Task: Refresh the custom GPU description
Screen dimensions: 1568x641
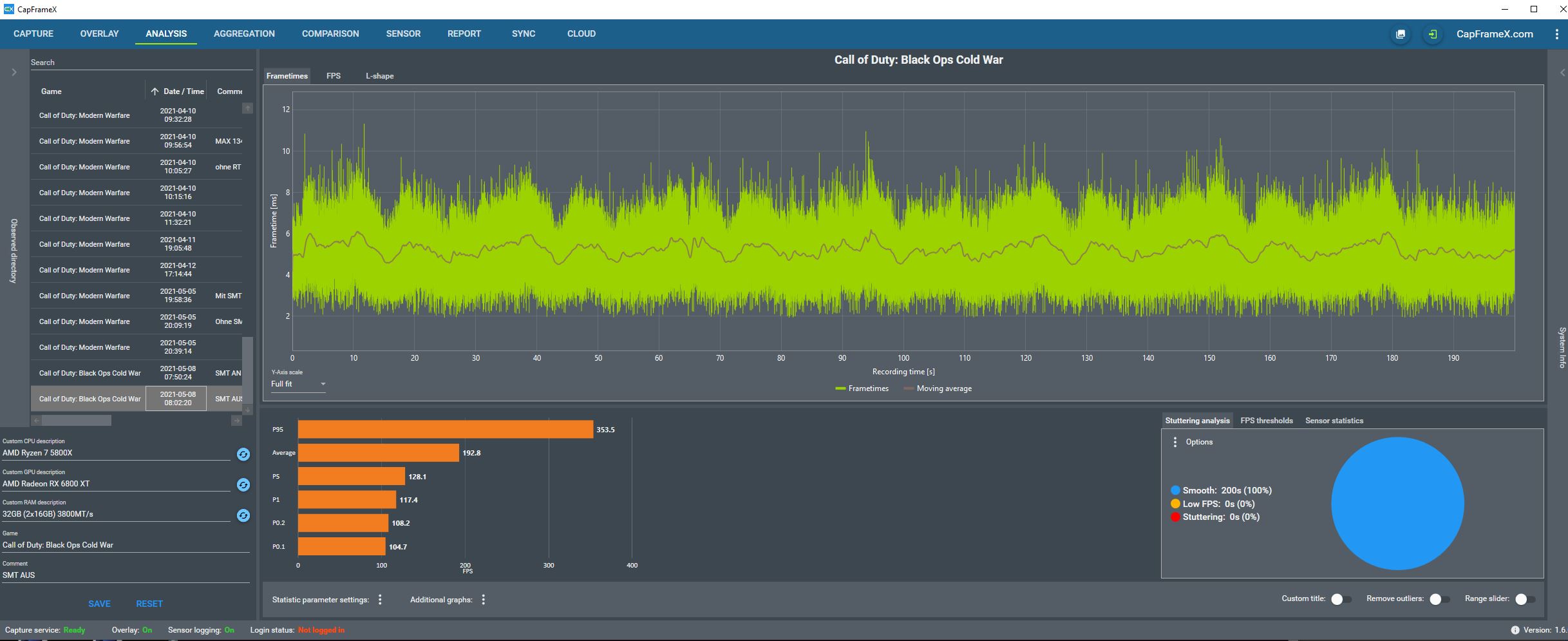Action: point(243,484)
